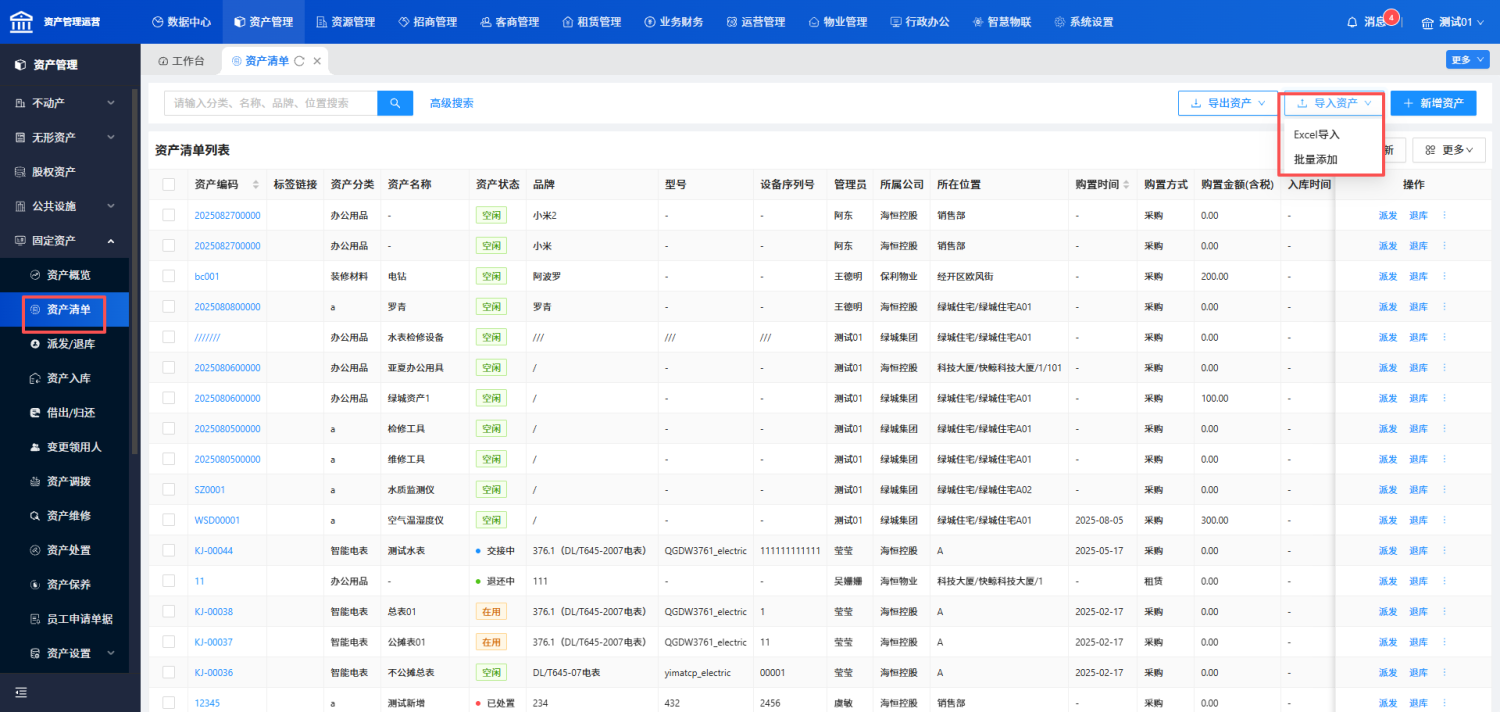Open 高级搜索 advanced search
The width and height of the screenshot is (1500, 712).
pyautogui.click(x=451, y=103)
